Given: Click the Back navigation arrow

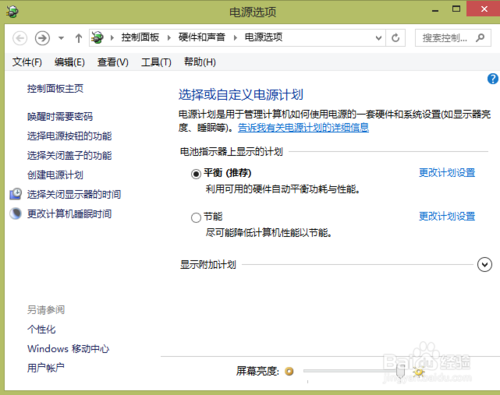Looking at the screenshot, I should coord(20,38).
